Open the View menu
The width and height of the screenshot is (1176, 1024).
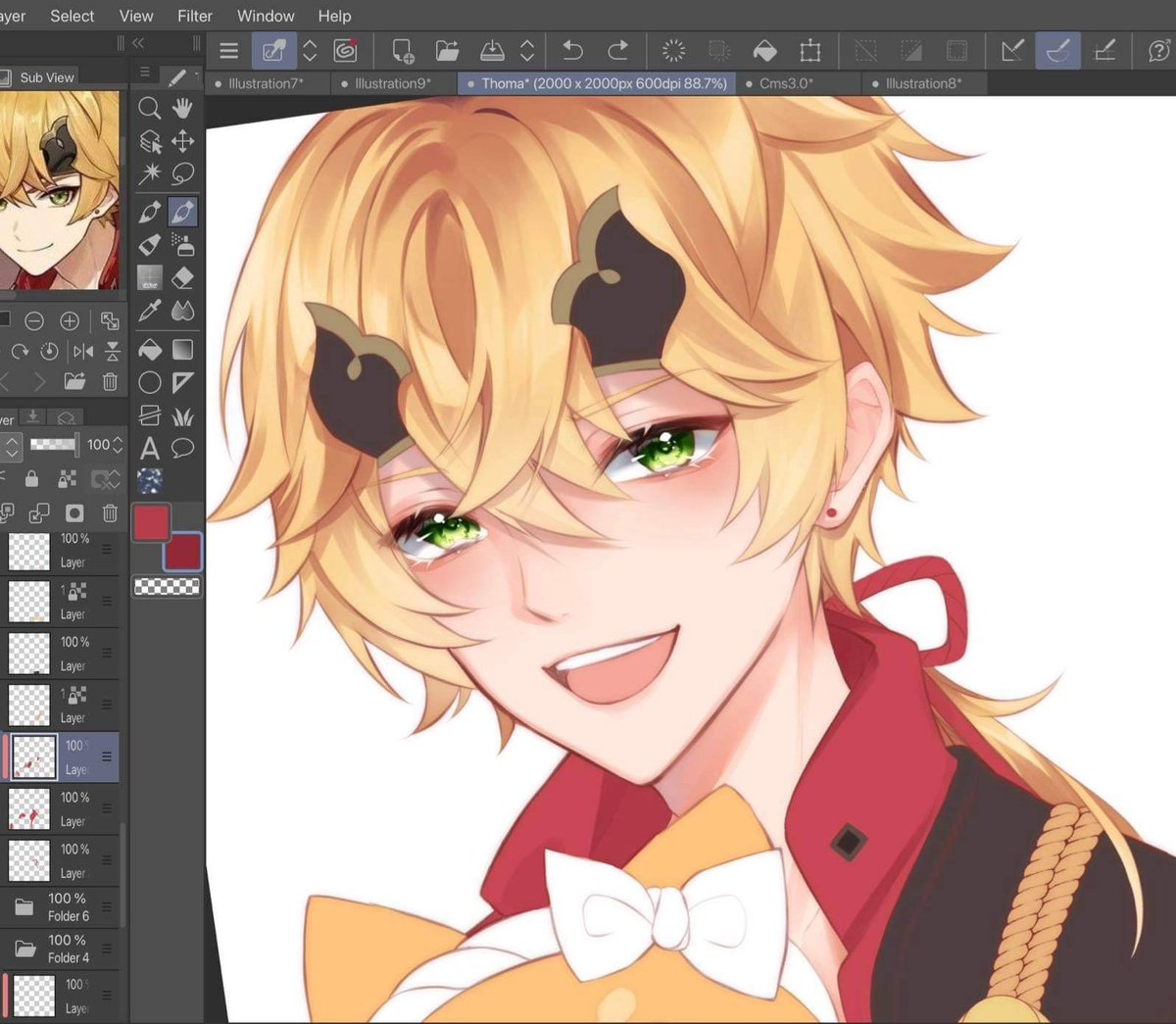136,16
